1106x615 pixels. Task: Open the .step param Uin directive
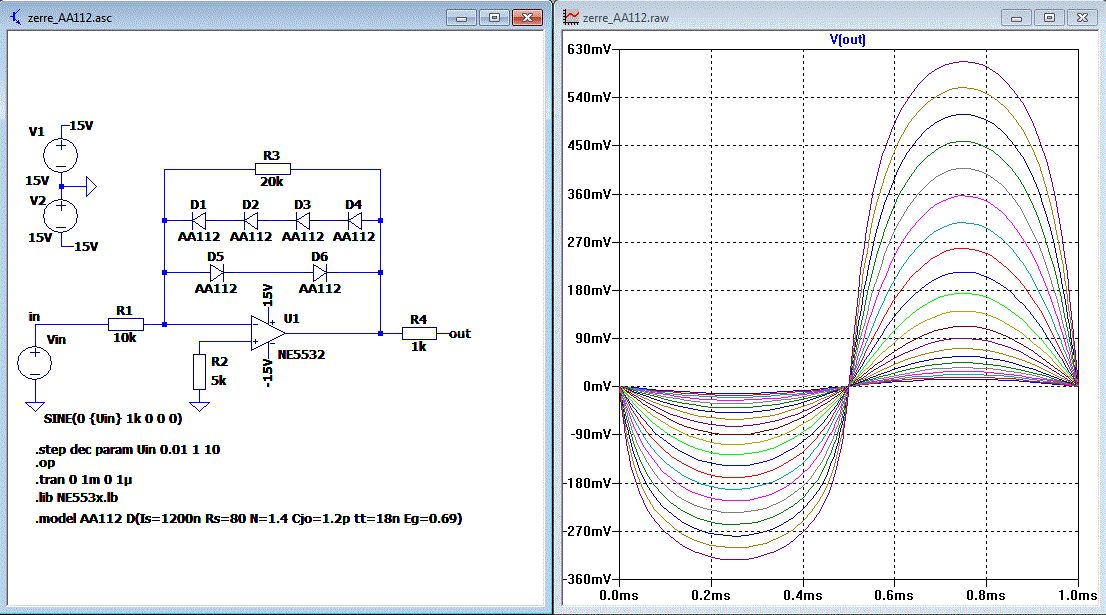click(127, 450)
